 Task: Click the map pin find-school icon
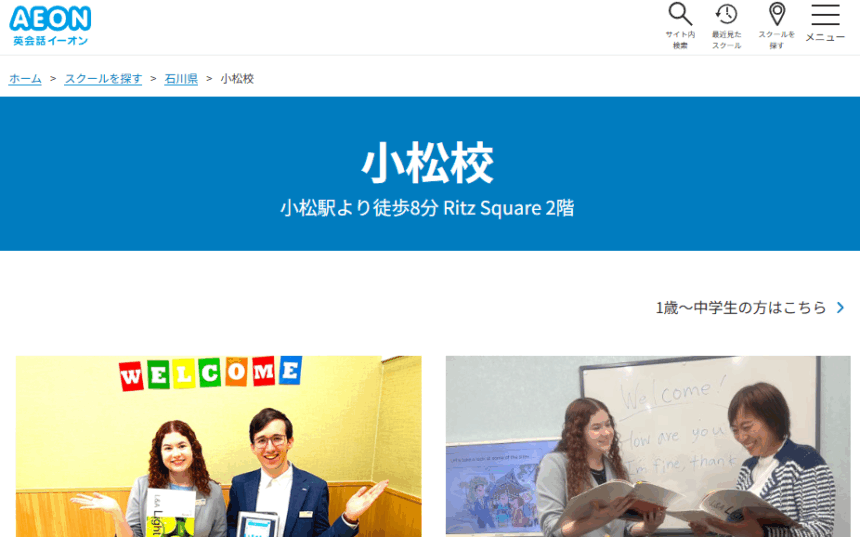pos(776,14)
